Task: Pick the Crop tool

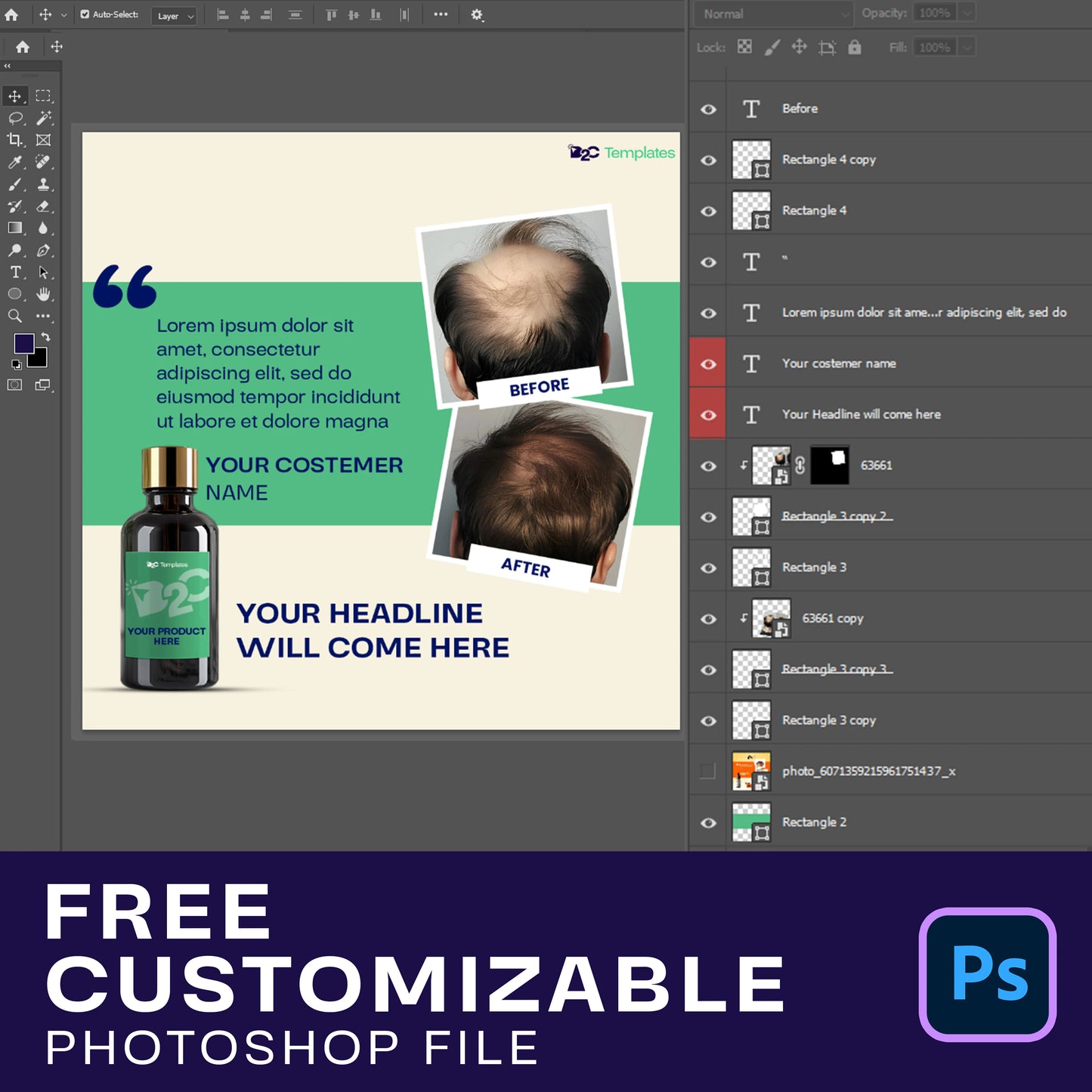Action: pos(14,140)
